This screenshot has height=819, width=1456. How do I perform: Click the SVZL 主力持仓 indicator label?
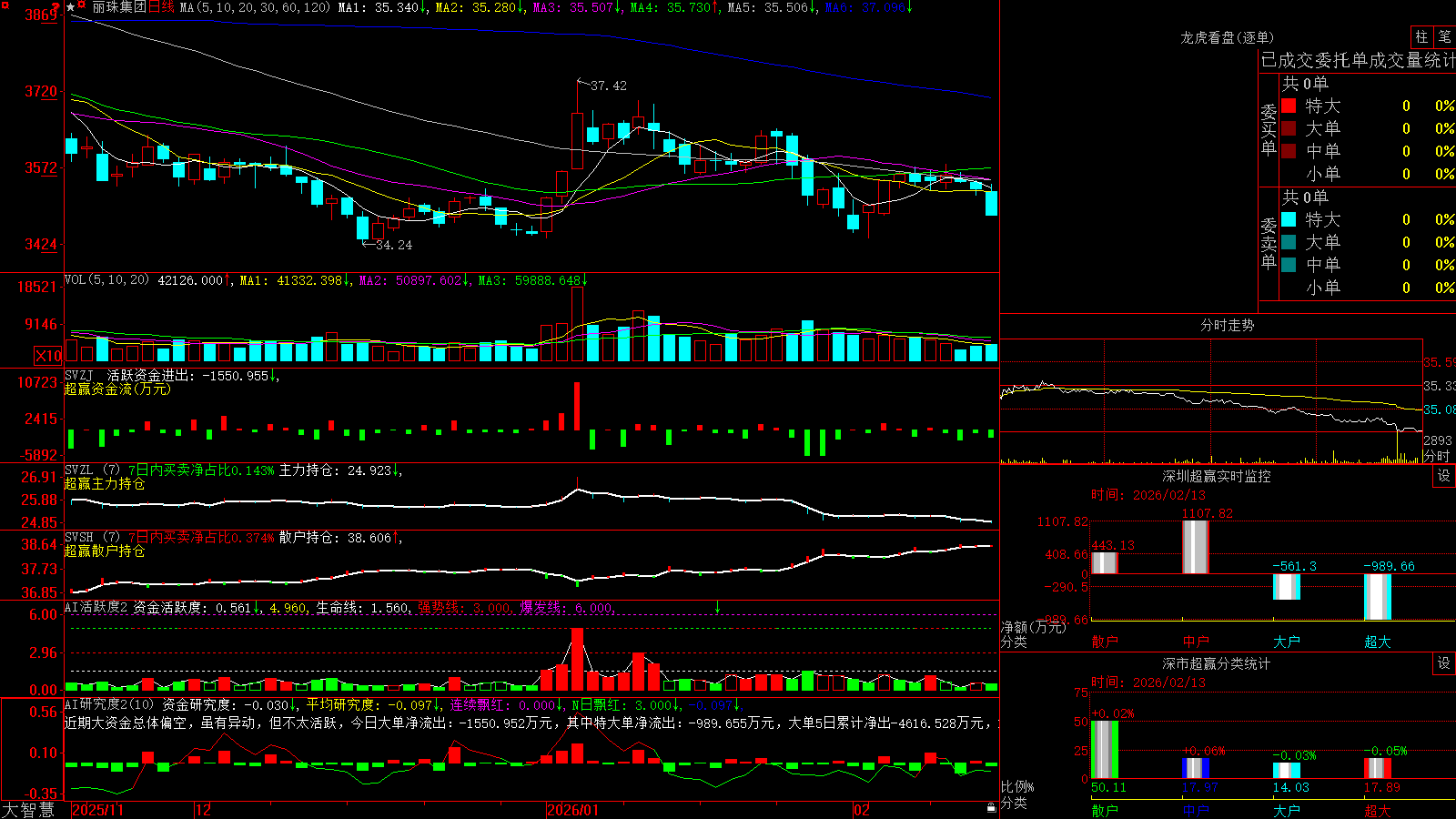pos(92,470)
